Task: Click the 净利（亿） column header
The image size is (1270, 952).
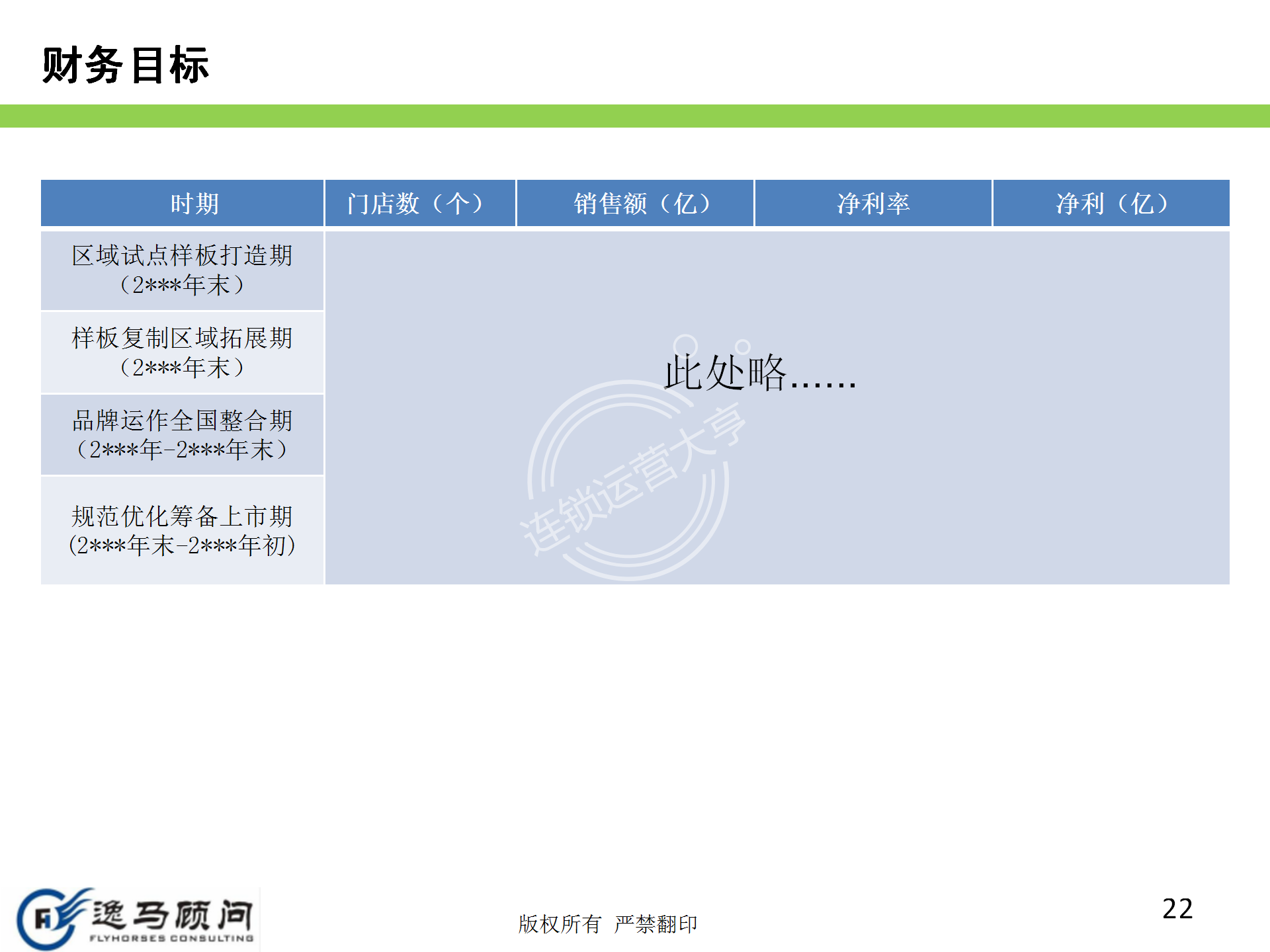Action: [x=1111, y=203]
